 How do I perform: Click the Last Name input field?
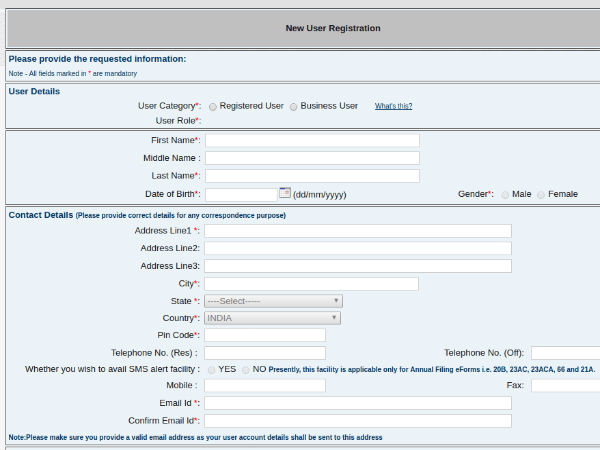pyautogui.click(x=312, y=176)
